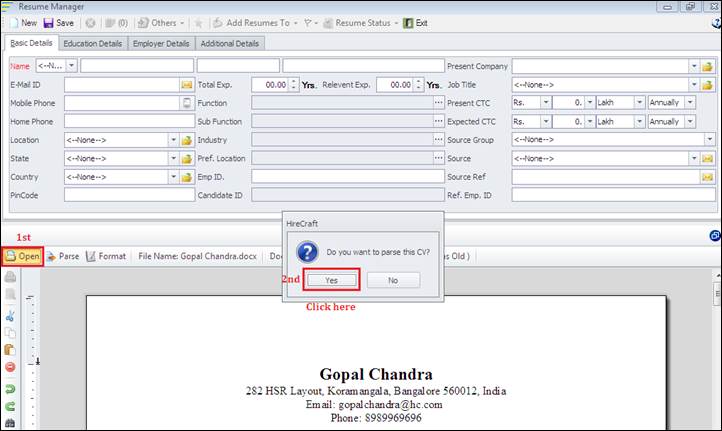Click the paste clipboard icon in editor sidebar
722x431 pixels.
pyautogui.click(x=10, y=350)
